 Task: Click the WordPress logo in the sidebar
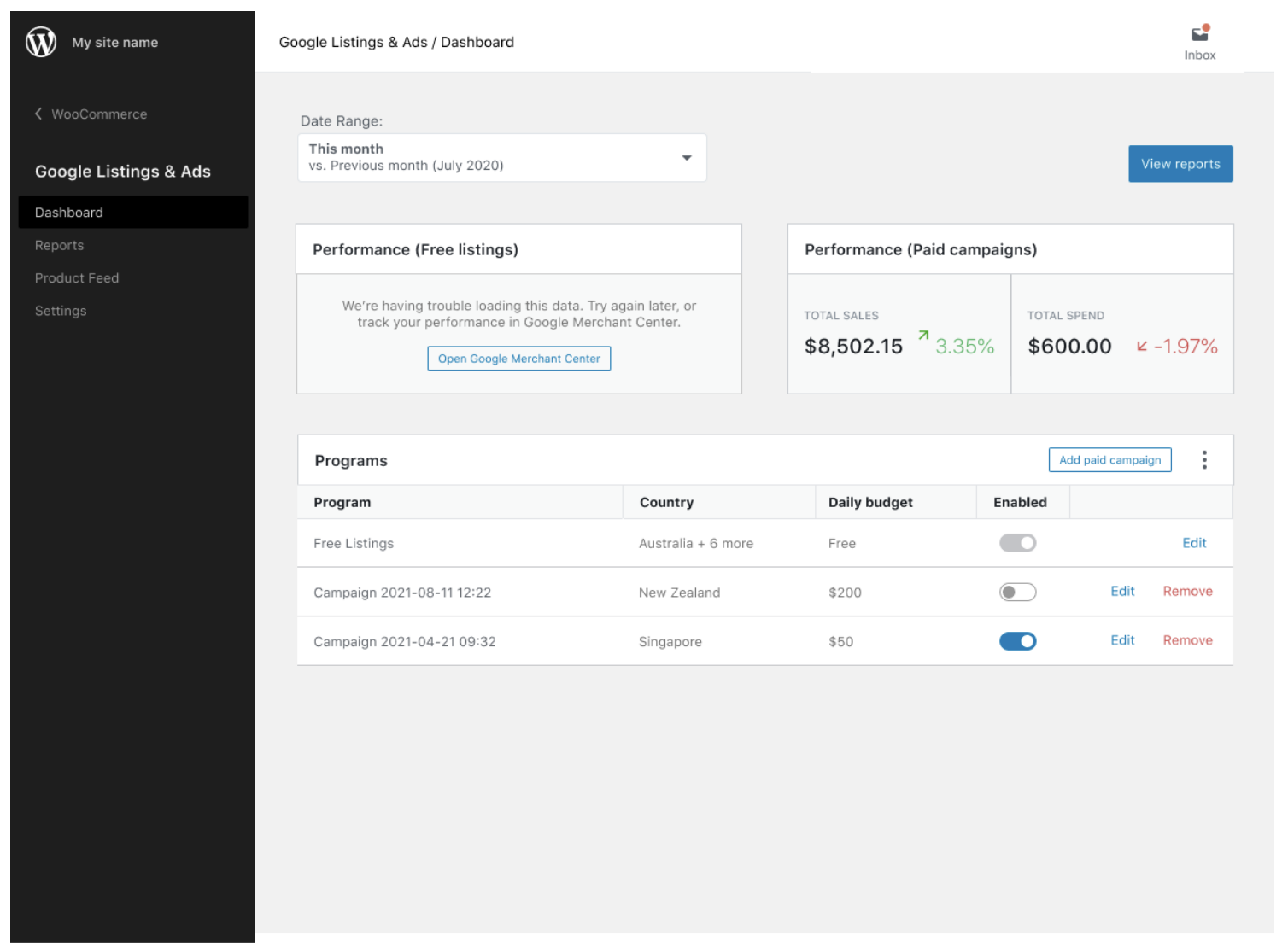(x=41, y=41)
